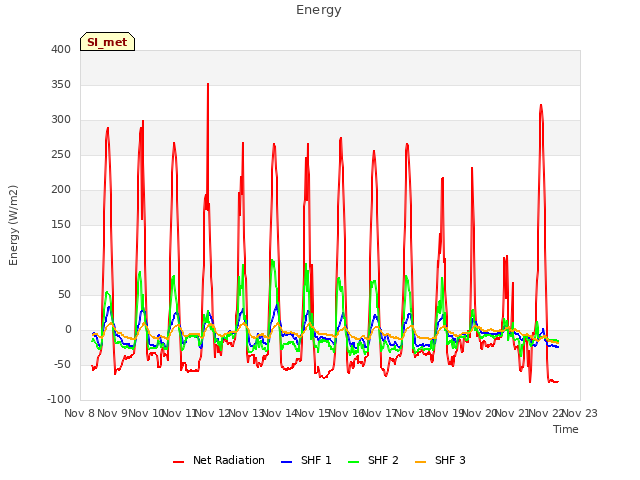Click the Net Radiation peak near Nov 22
640x480 pixels.
(x=541, y=105)
